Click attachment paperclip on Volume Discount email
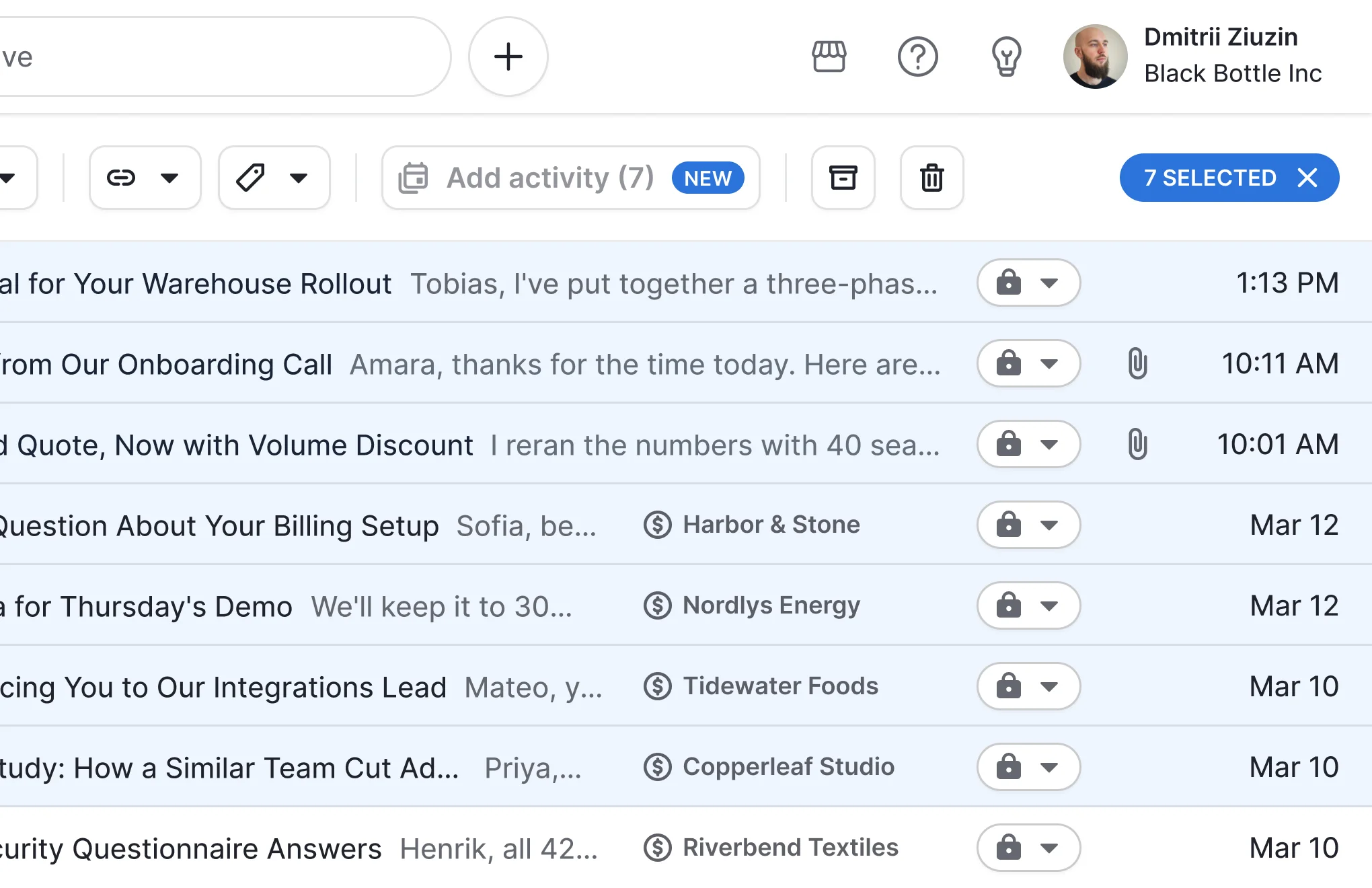 click(1137, 444)
